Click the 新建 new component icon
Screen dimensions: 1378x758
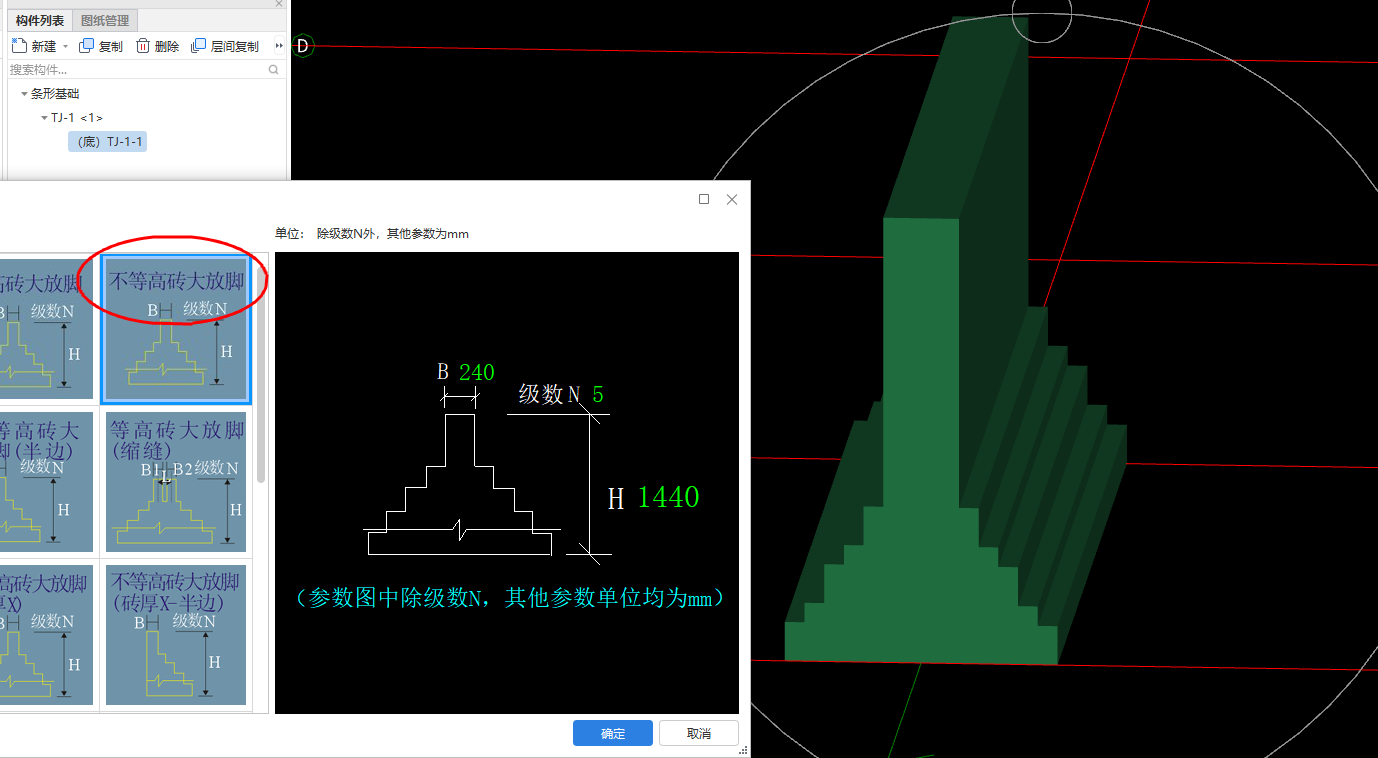19,46
